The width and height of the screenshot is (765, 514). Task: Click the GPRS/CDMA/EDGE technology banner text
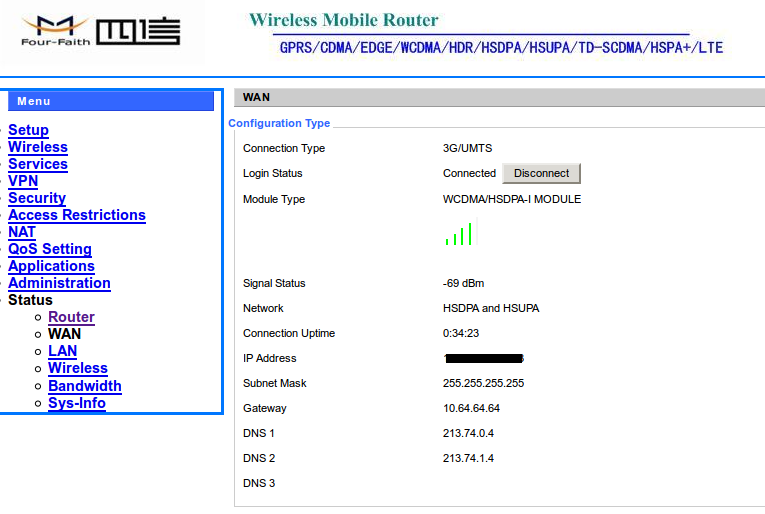coord(501,48)
